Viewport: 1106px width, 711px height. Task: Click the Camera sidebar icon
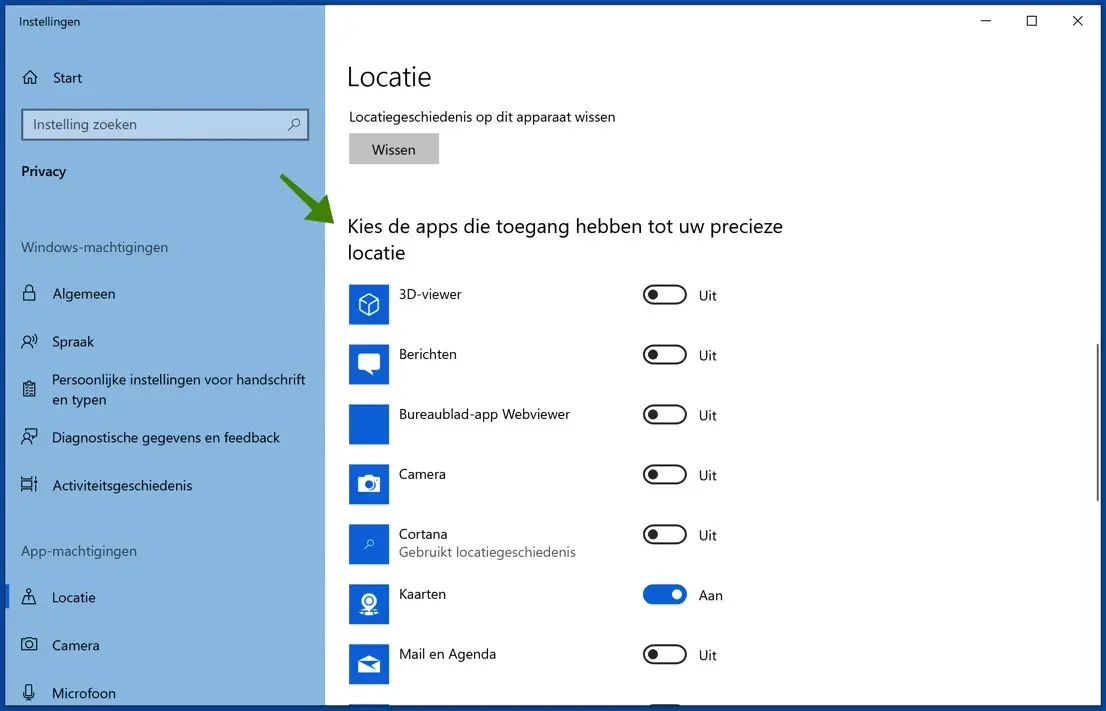click(x=29, y=644)
